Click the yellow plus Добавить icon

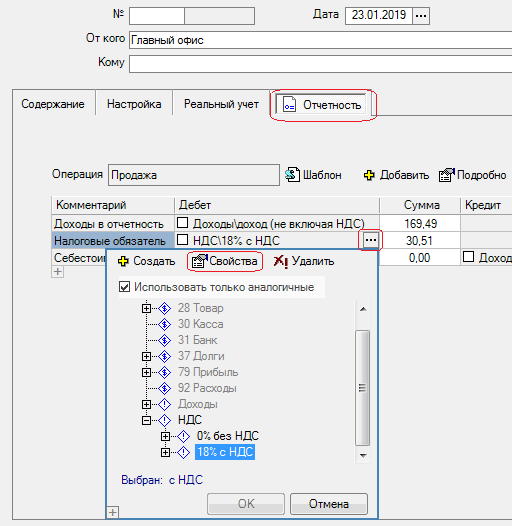pyautogui.click(x=369, y=175)
